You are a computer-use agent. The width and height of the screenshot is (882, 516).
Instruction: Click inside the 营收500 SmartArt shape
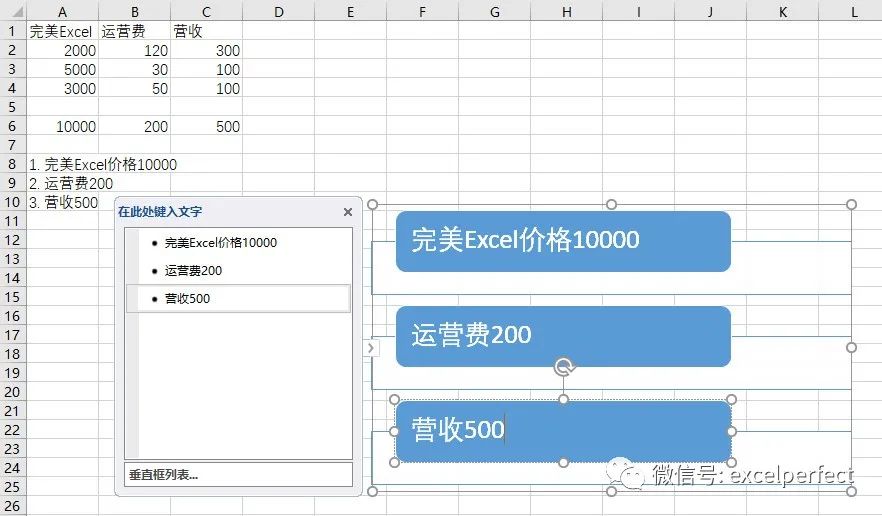click(563, 431)
